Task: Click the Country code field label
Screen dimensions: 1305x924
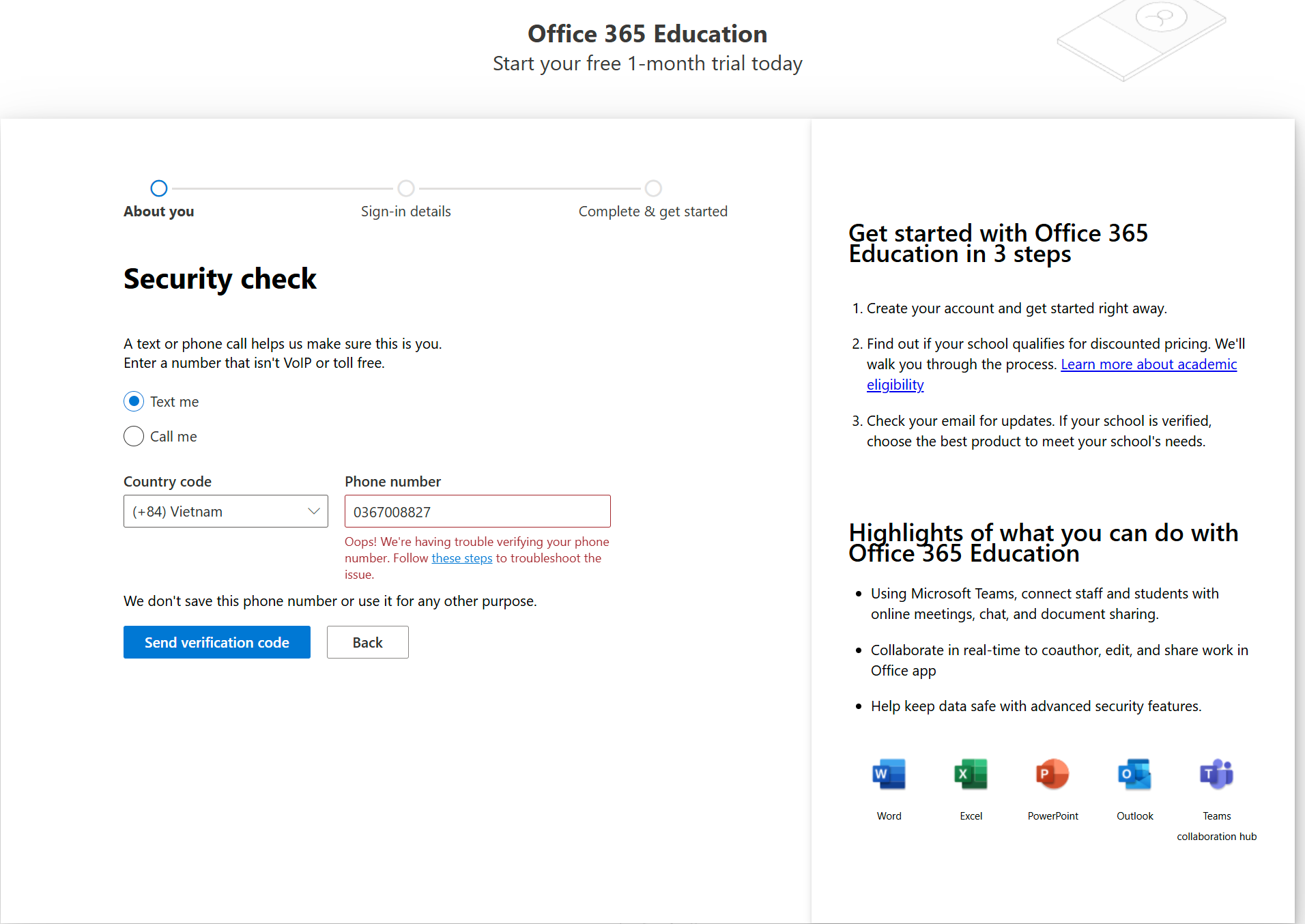Action: point(167,482)
